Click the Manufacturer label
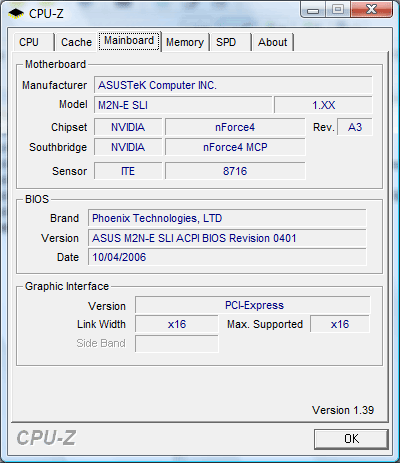Viewport: 400px width, 463px height. point(54,85)
